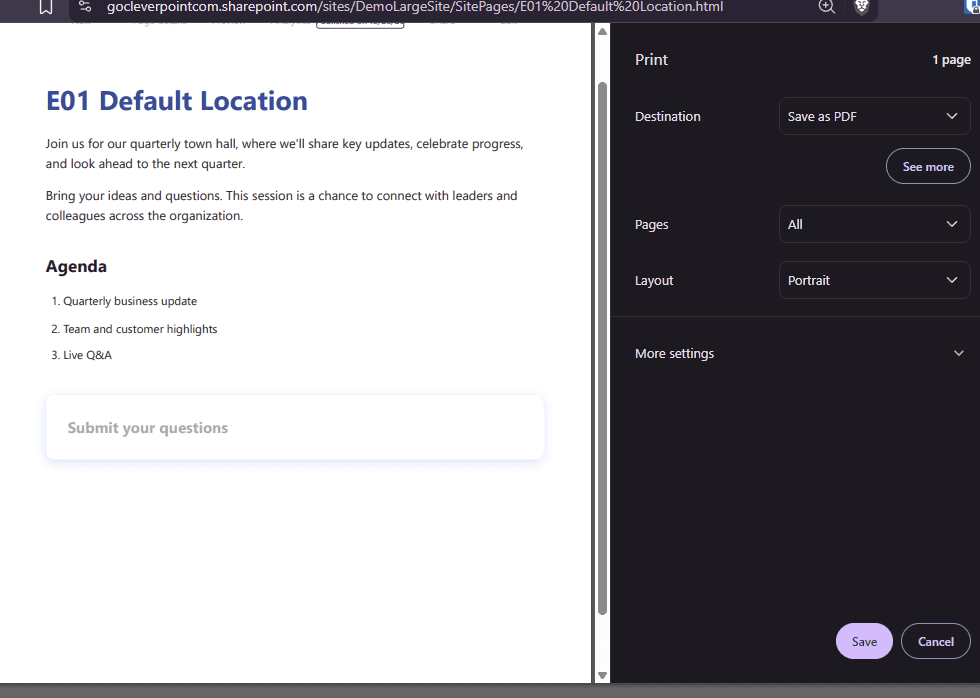Click the Submit your questions card

click(295, 428)
